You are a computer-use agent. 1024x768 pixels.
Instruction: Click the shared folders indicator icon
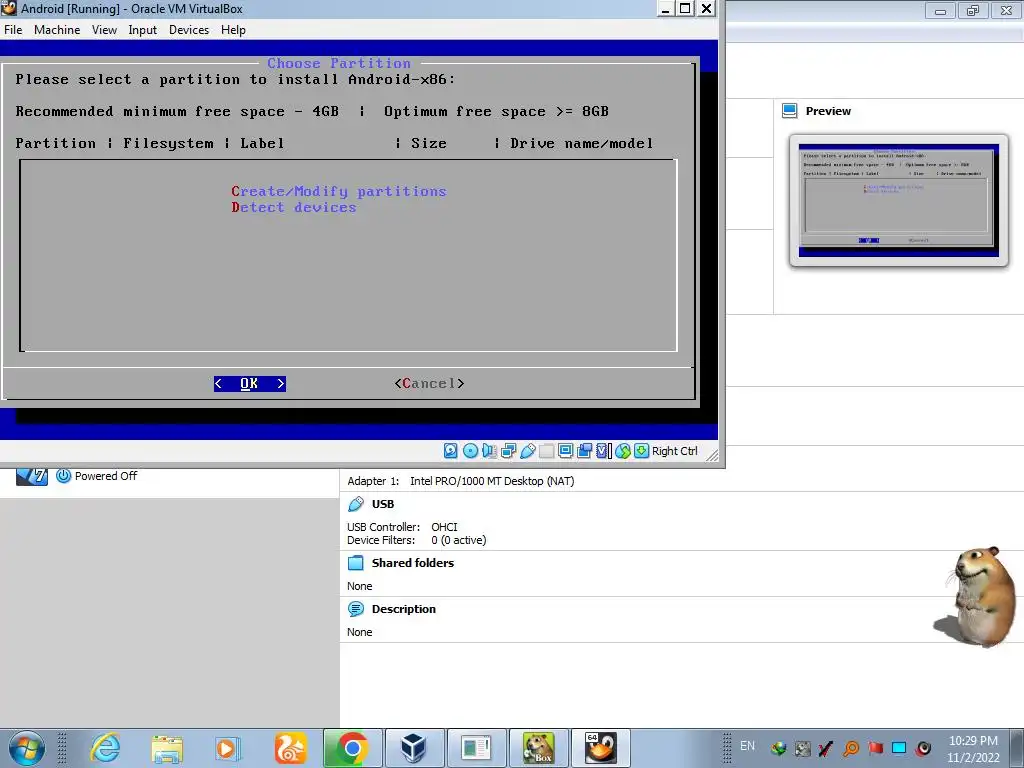point(547,451)
